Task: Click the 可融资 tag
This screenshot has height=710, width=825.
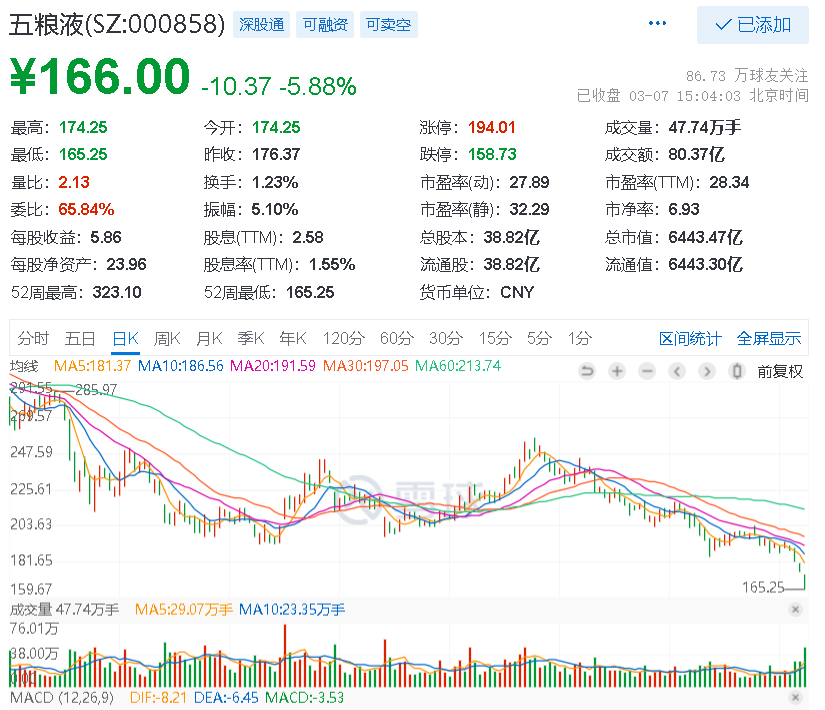Action: [325, 25]
